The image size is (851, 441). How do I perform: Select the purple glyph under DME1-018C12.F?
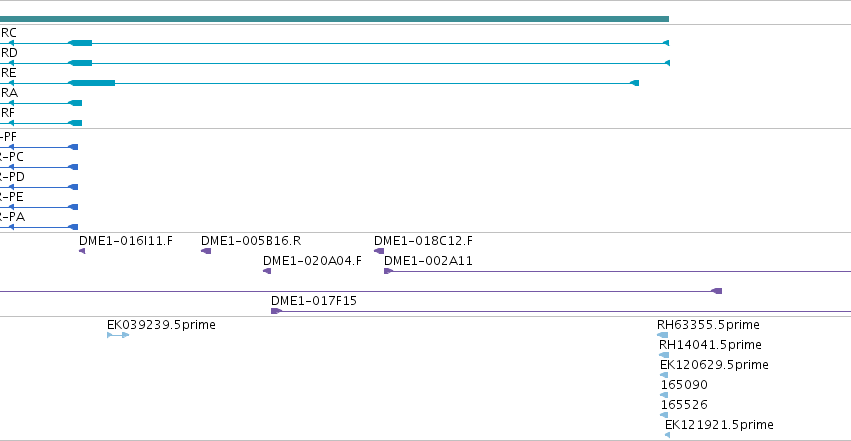(x=379, y=251)
